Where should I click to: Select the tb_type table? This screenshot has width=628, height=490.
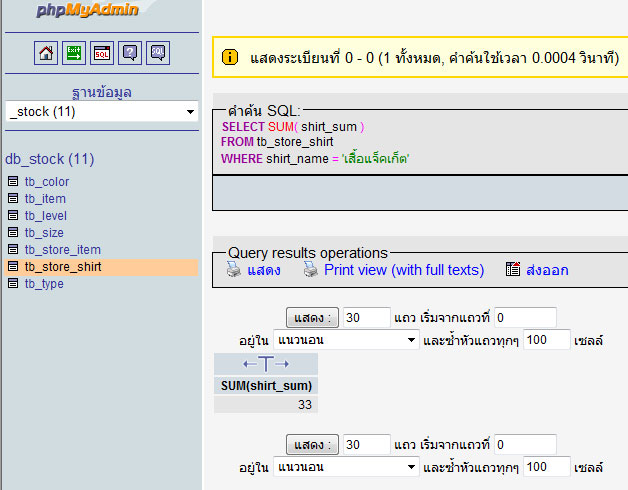(44, 284)
